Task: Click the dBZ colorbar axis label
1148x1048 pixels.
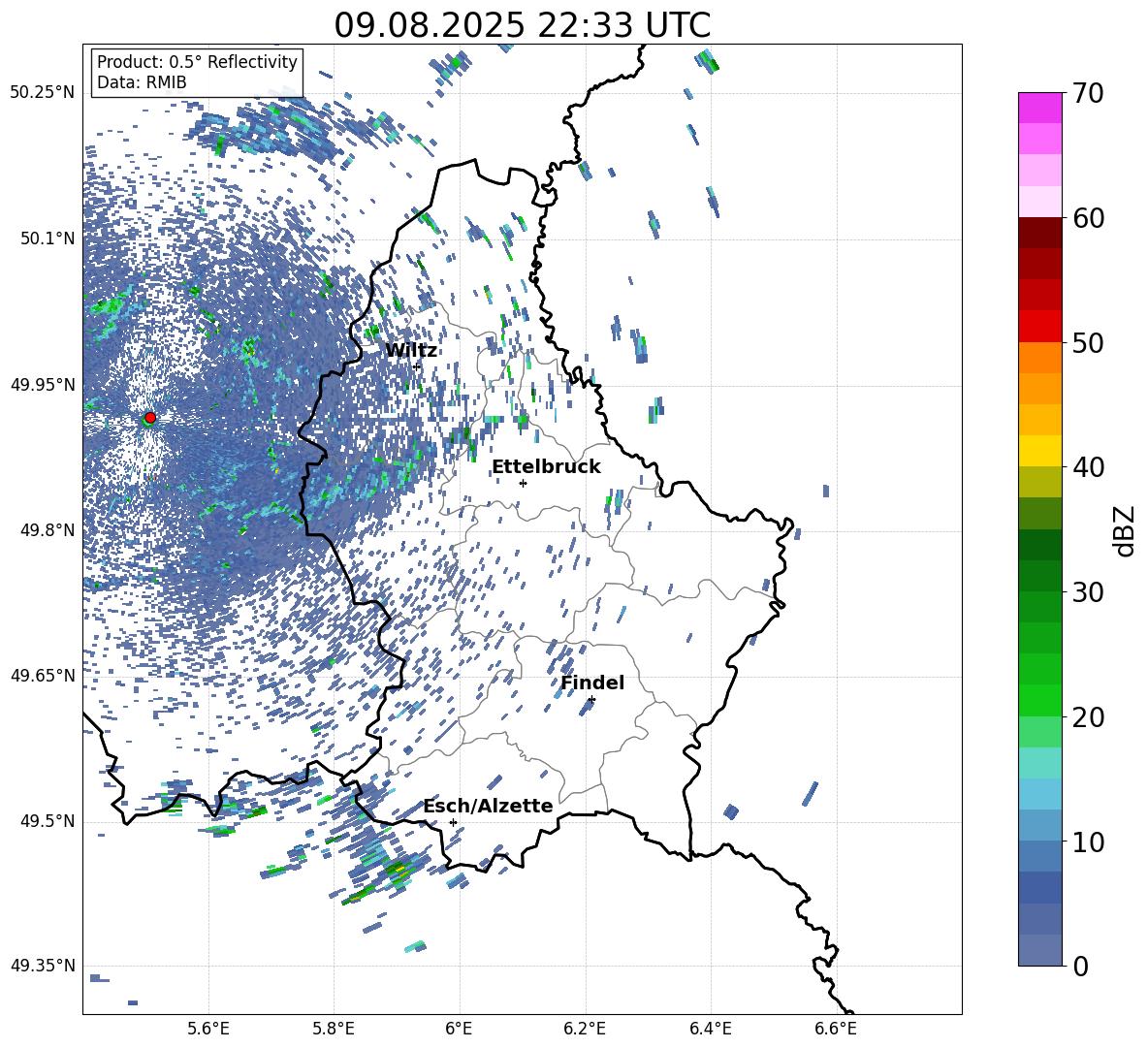Action: click(1126, 530)
